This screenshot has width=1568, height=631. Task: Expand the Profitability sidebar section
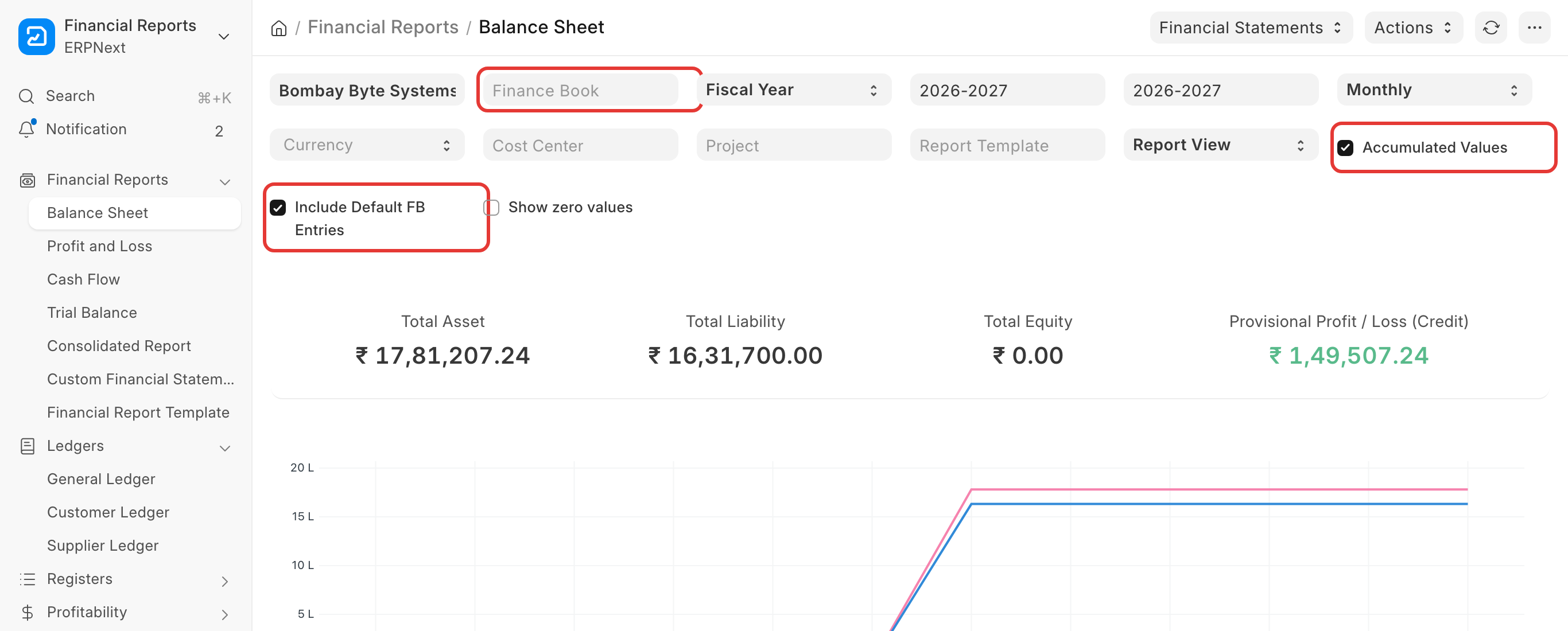coord(224,614)
